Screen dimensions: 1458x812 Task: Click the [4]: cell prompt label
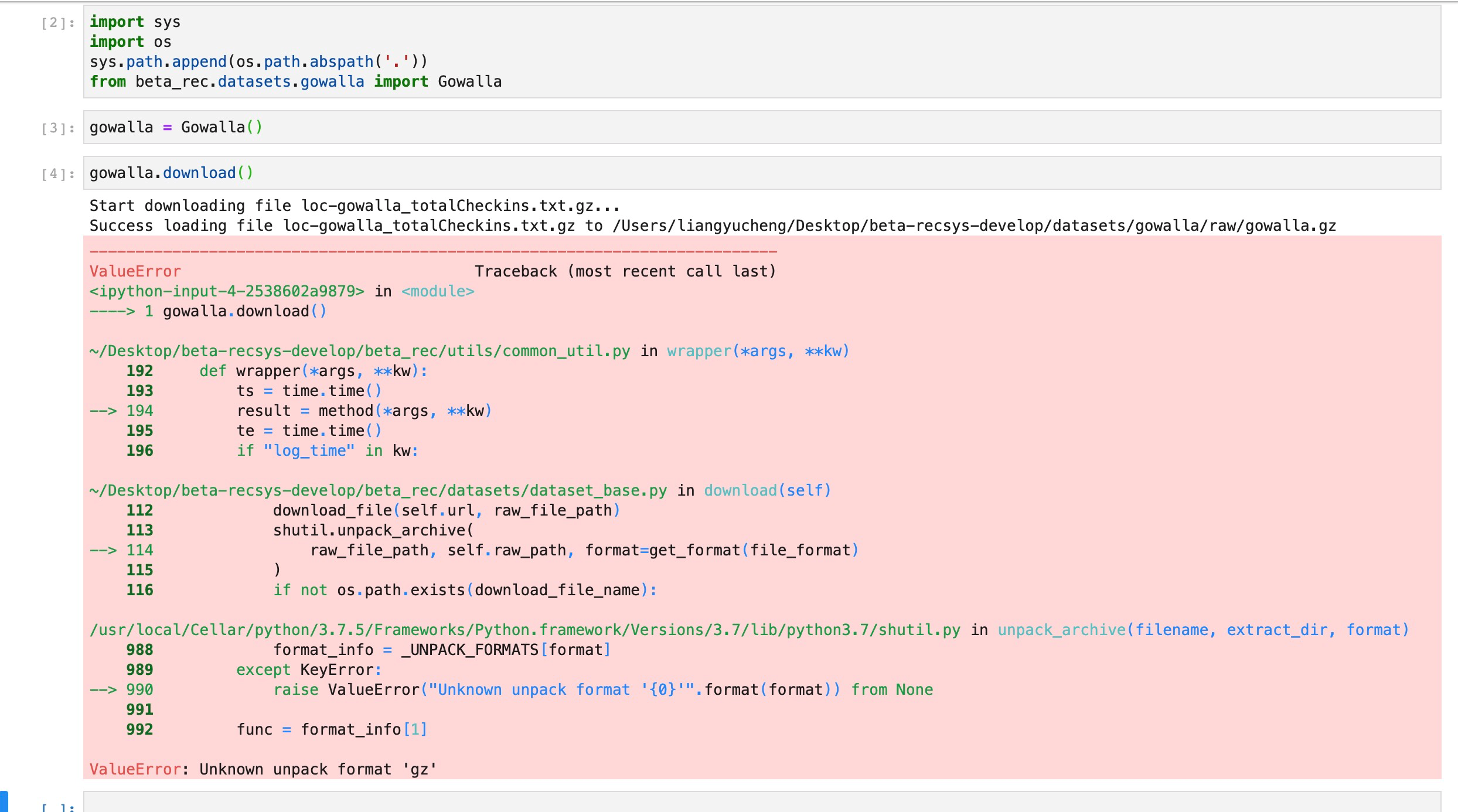click(58, 174)
